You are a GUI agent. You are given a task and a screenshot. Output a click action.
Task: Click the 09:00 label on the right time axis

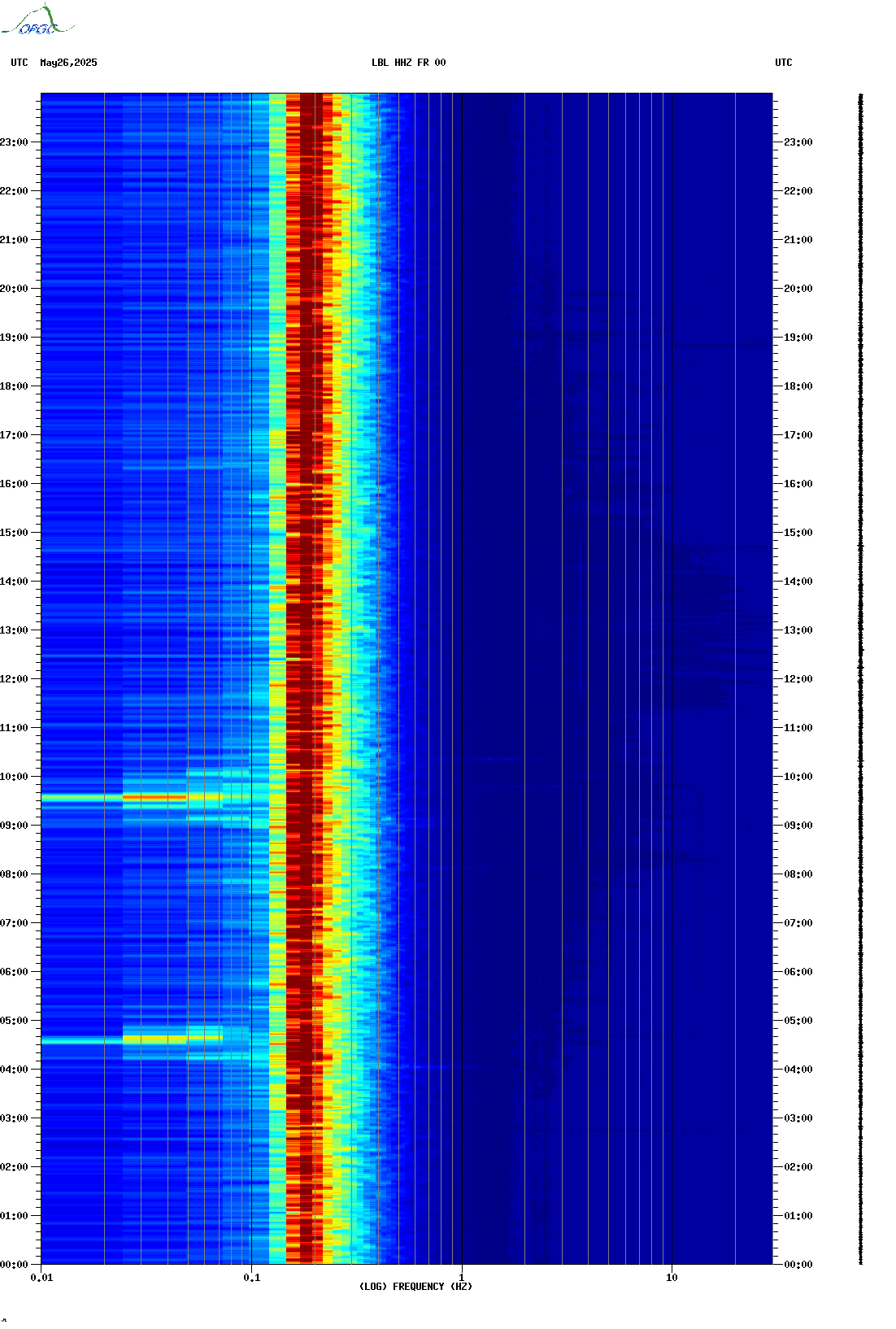pos(798,826)
